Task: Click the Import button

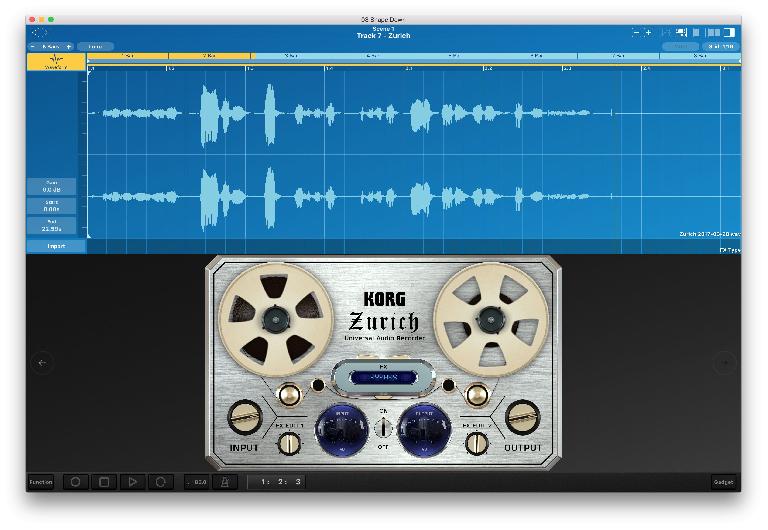Action: (56, 246)
